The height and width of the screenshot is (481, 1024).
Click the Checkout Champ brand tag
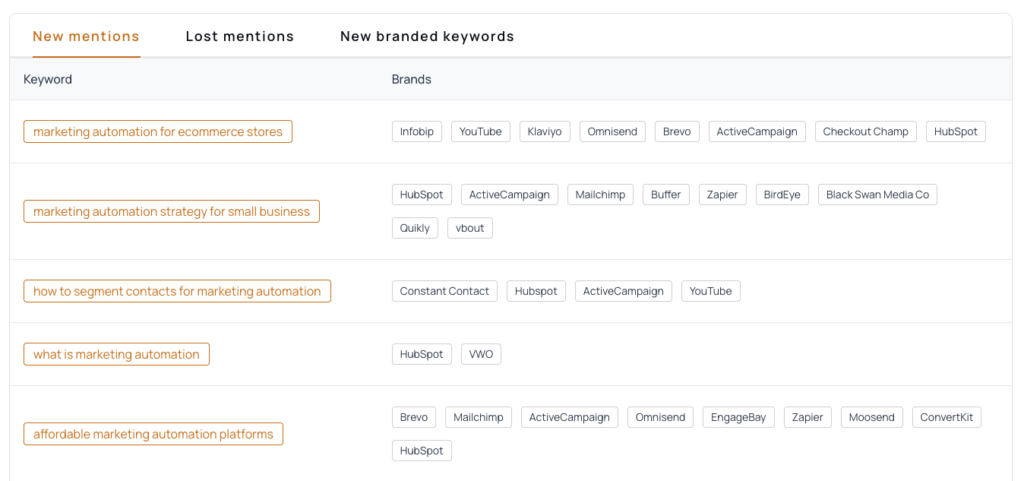[866, 132]
